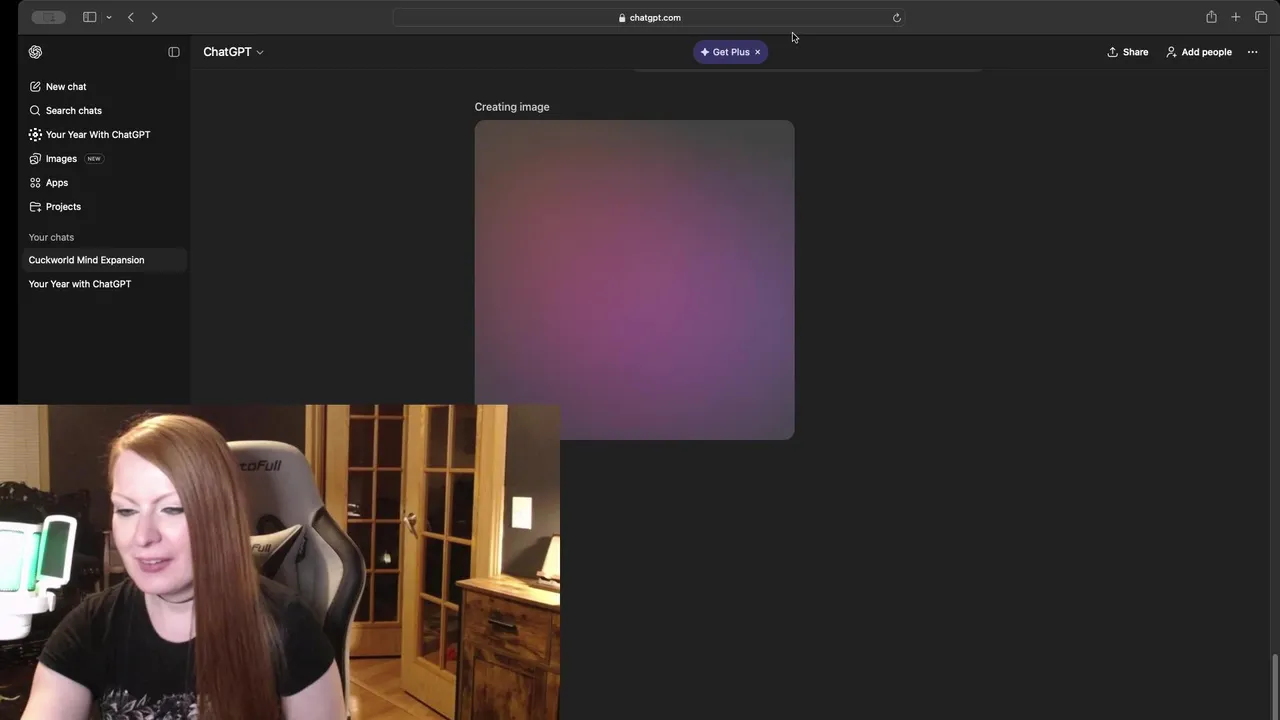Expand the ChatGPT model dropdown
Viewport: 1280px width, 720px height.
point(233,52)
